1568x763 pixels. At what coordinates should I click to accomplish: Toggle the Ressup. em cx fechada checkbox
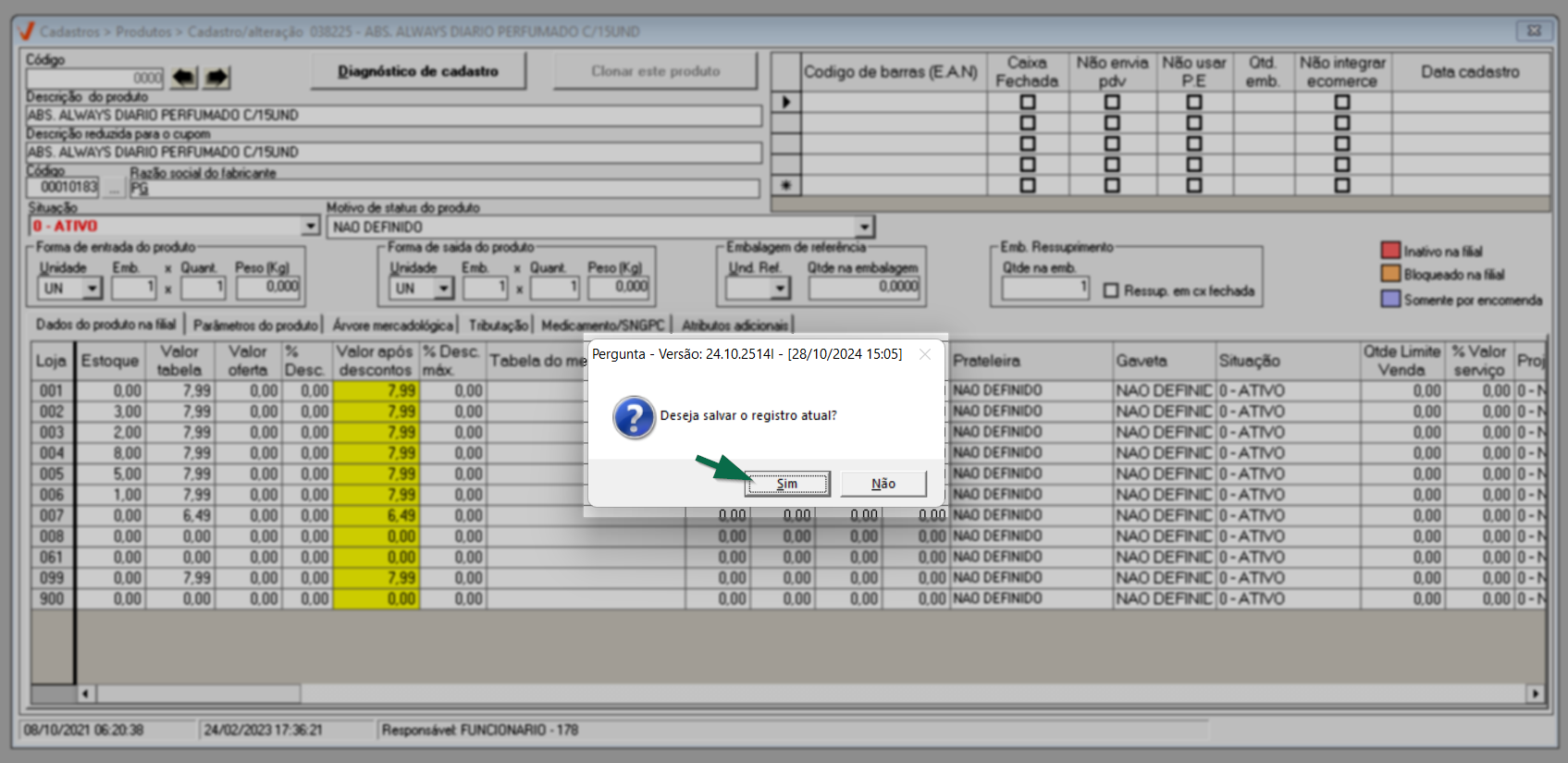tap(1111, 290)
